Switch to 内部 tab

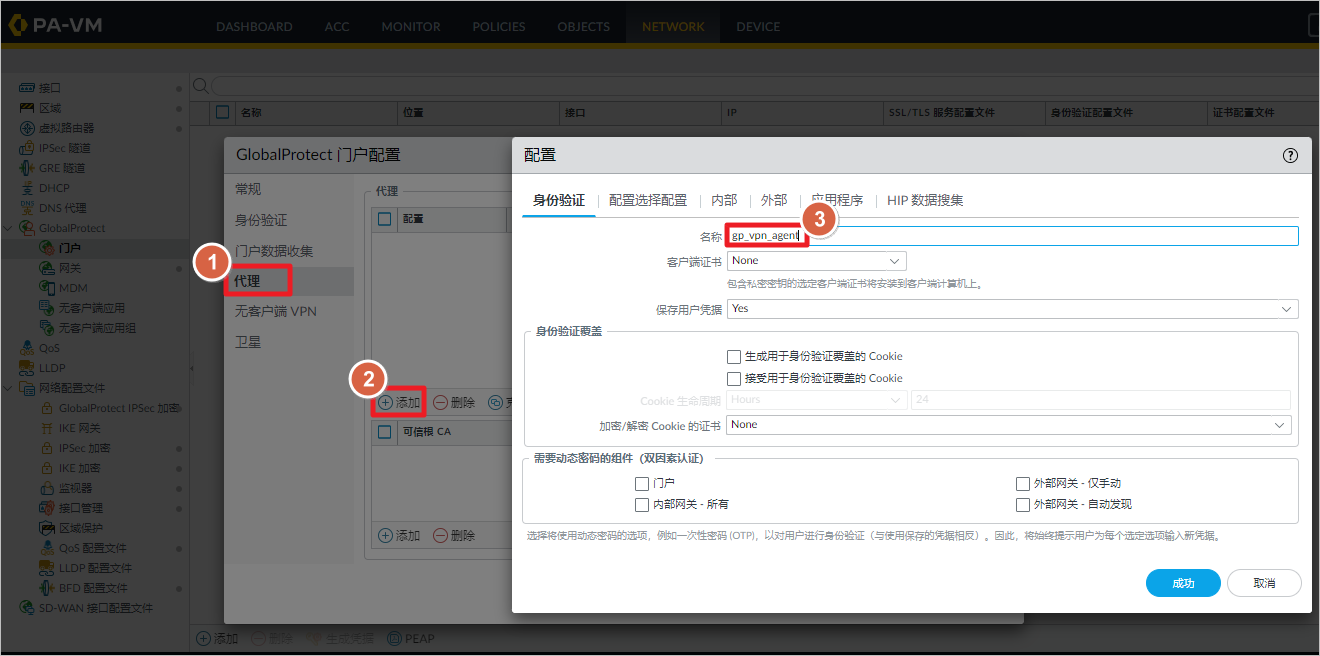tap(724, 201)
